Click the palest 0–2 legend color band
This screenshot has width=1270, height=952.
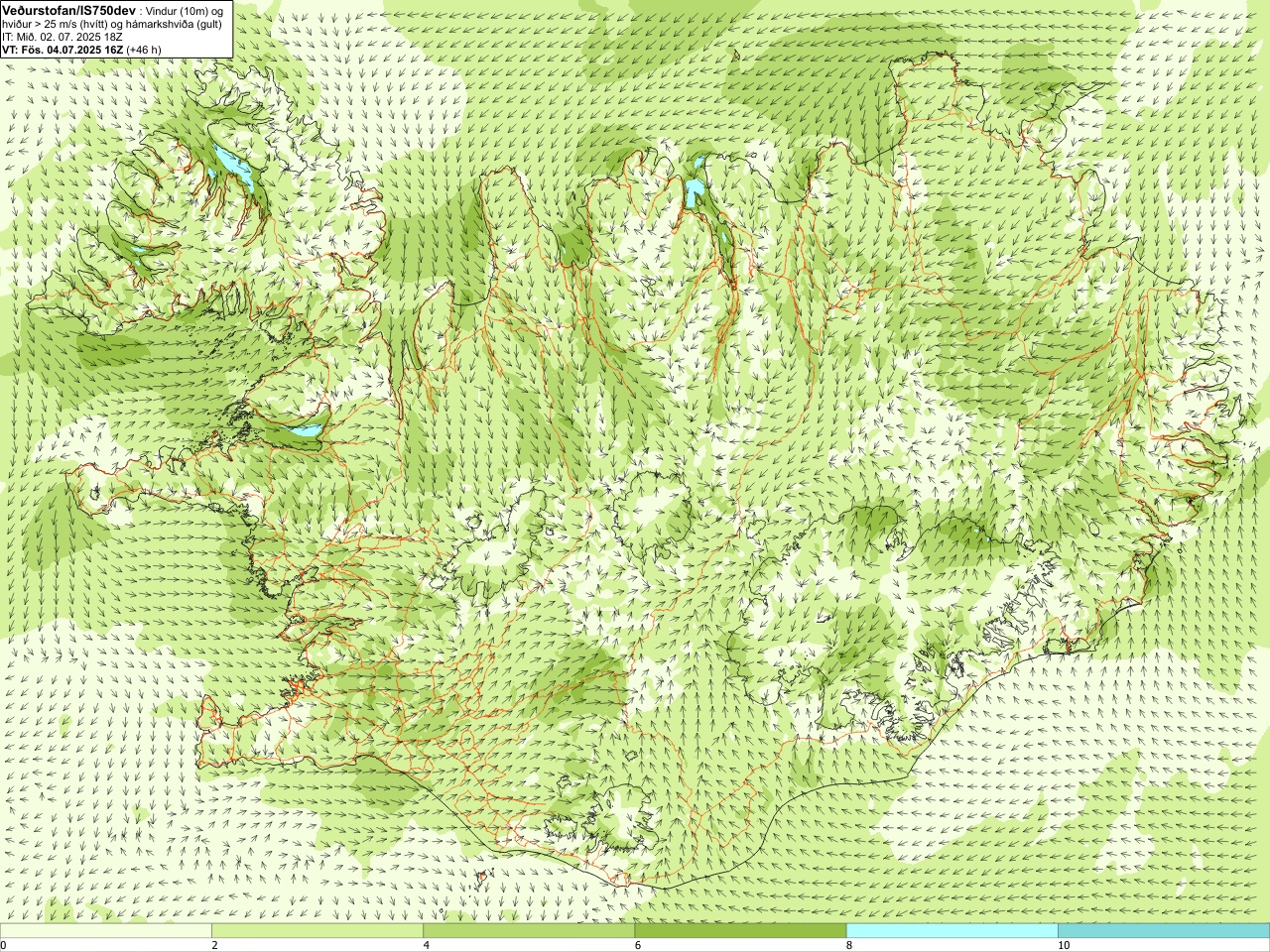click(105, 931)
